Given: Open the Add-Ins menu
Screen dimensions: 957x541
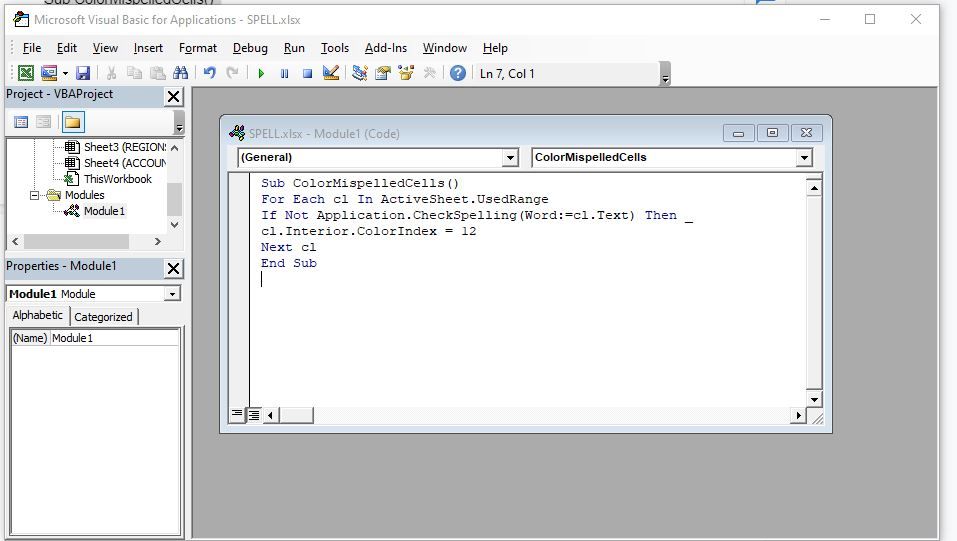Looking at the screenshot, I should 386,48.
